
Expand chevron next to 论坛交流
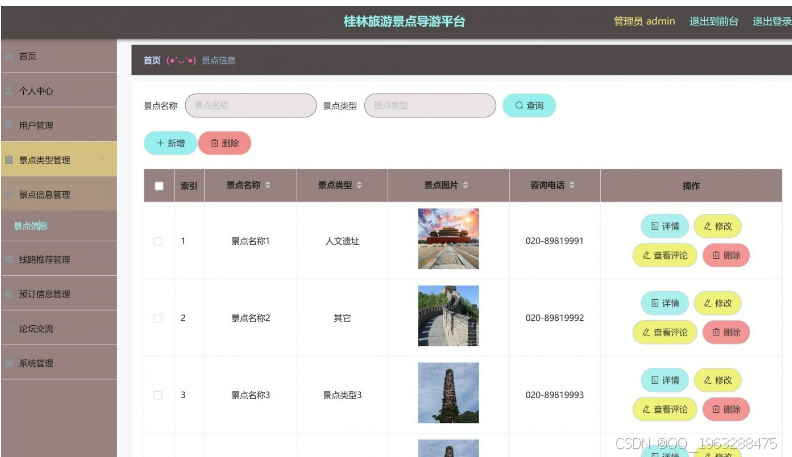(x=101, y=328)
